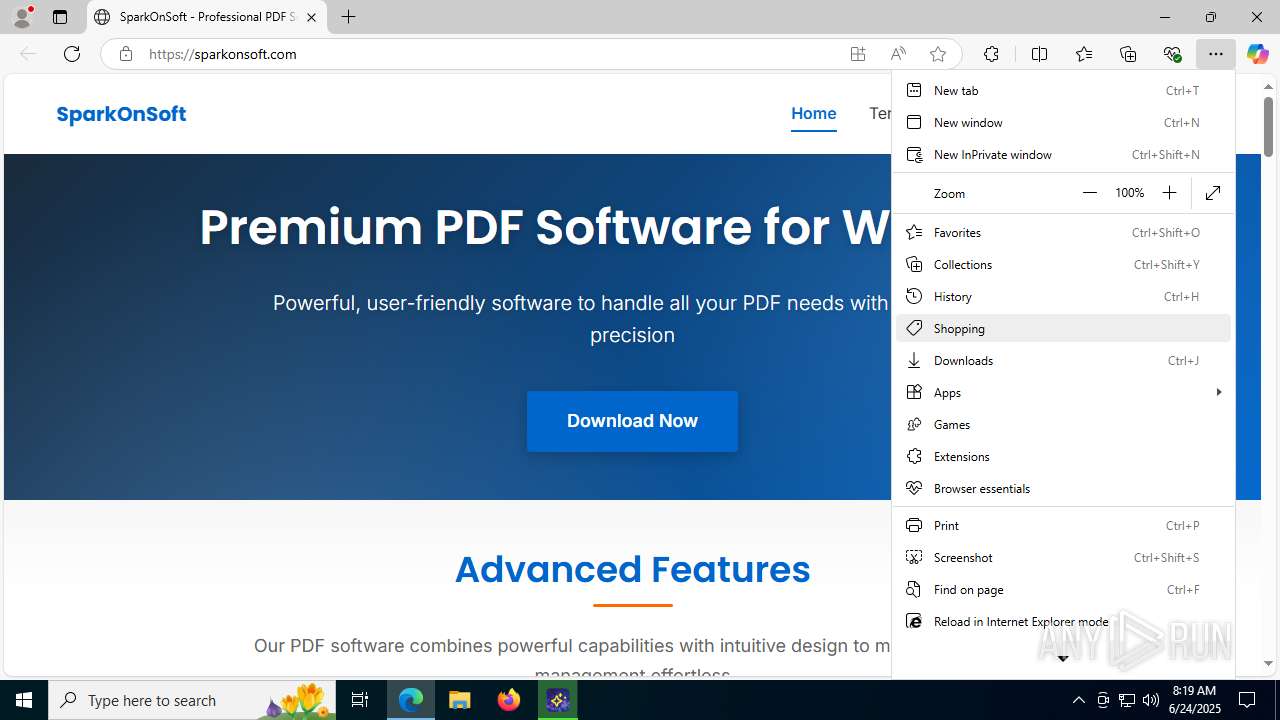Expand the Apps submenu
The width and height of the screenshot is (1280, 720).
coord(1063,392)
